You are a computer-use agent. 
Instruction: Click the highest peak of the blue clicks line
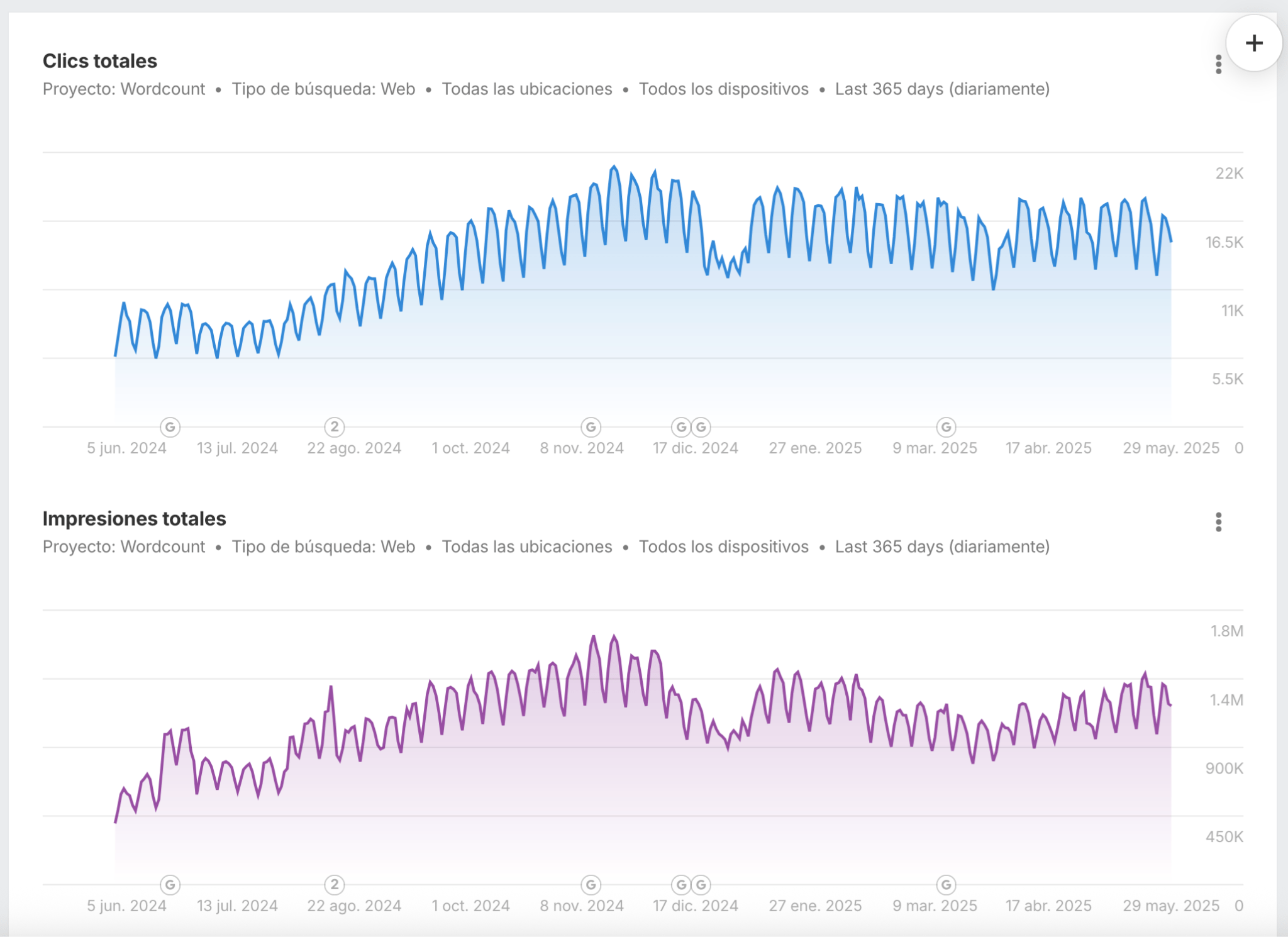tap(614, 166)
